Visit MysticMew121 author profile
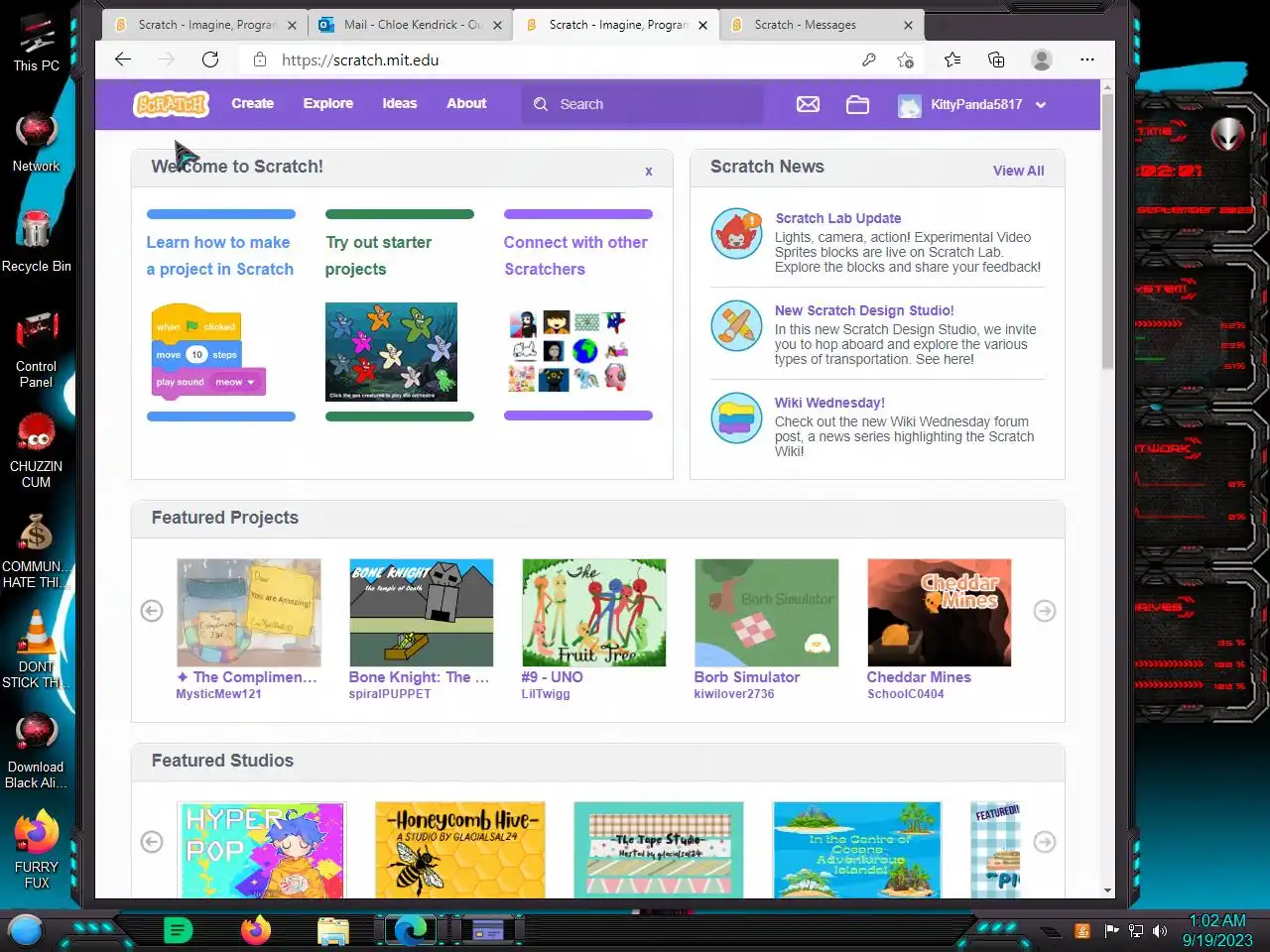Viewport: 1270px width, 952px height. coord(218,694)
